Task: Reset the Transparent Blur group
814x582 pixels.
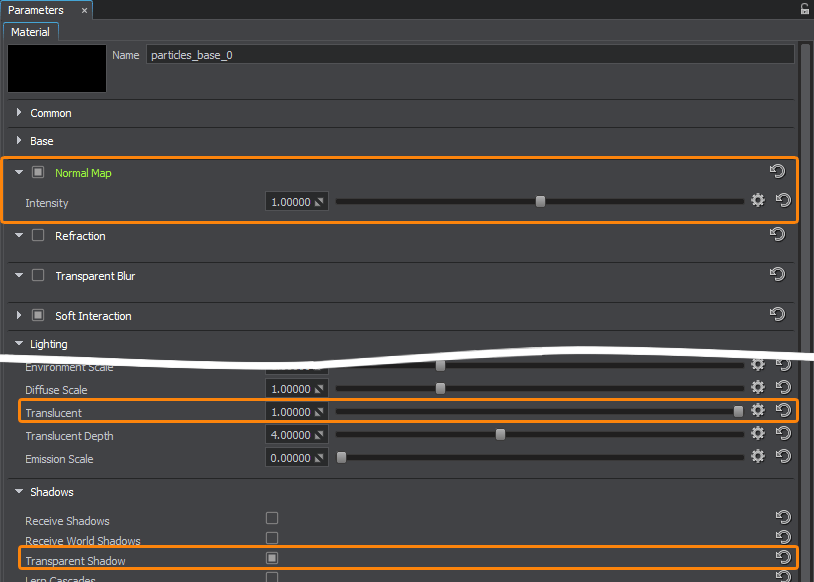Action: [777, 274]
